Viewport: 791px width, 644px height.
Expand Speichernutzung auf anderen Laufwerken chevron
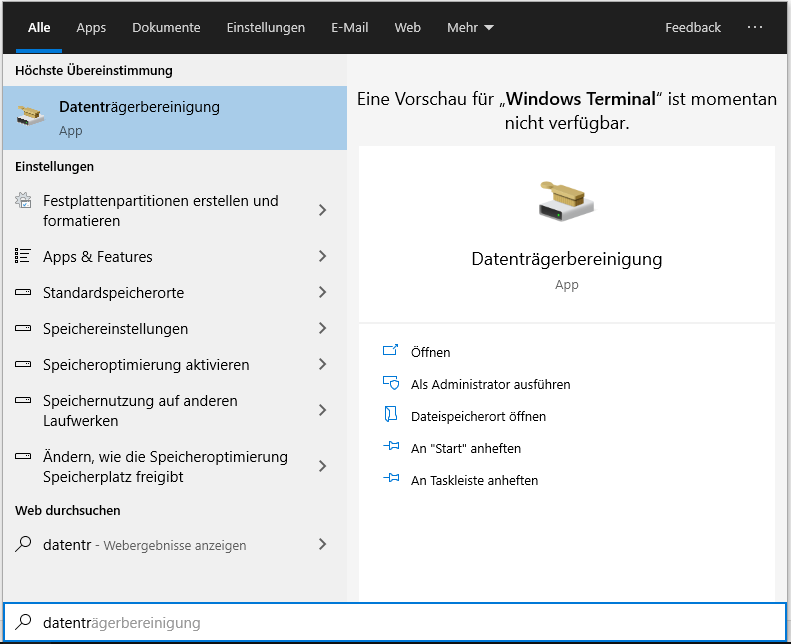tap(323, 410)
